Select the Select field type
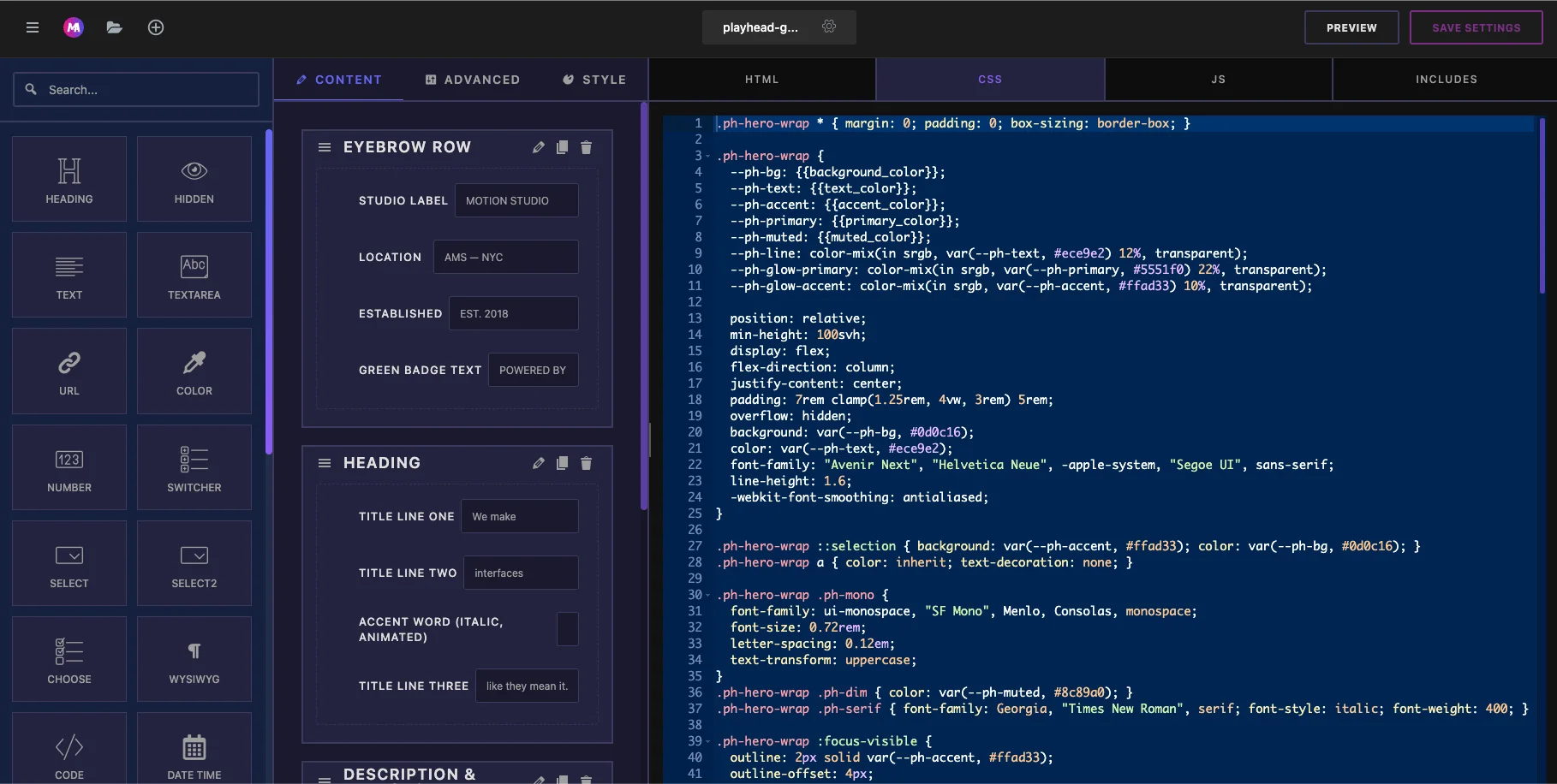The height and width of the screenshot is (784, 1557). (x=69, y=563)
